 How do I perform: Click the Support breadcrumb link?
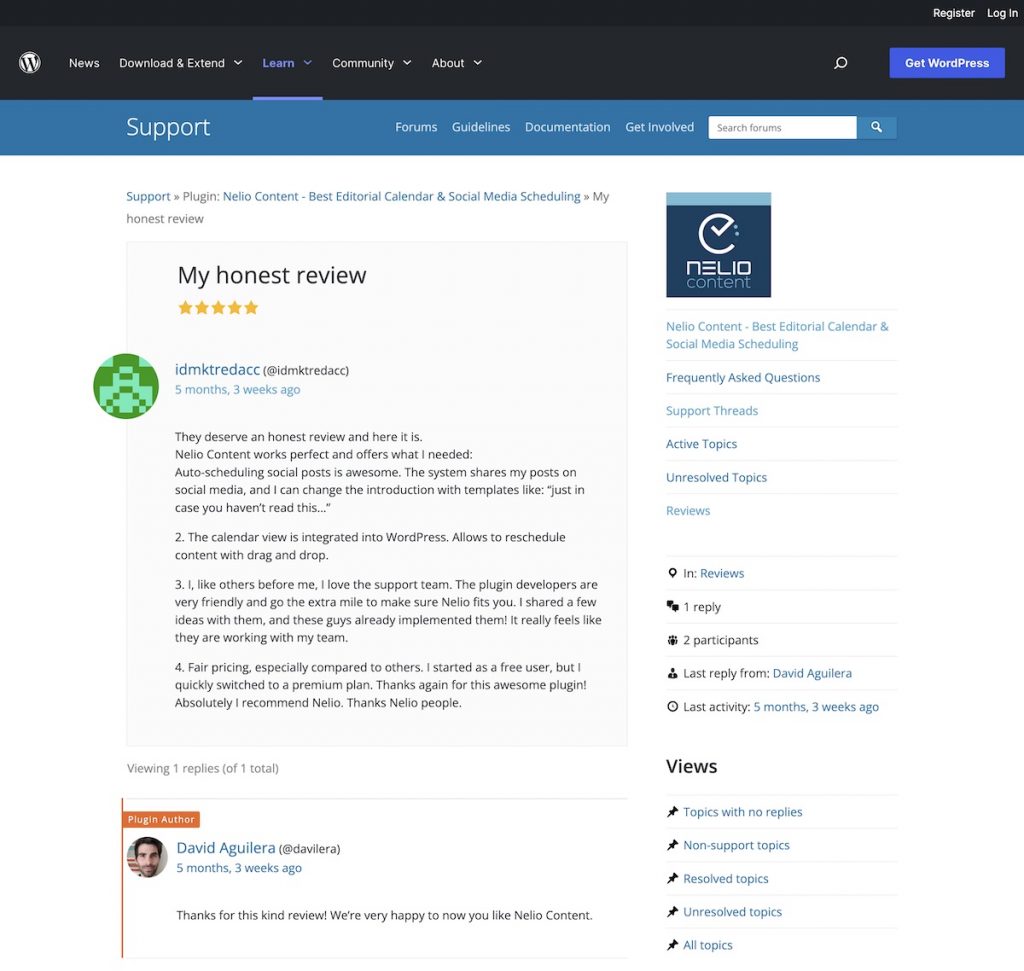point(148,196)
